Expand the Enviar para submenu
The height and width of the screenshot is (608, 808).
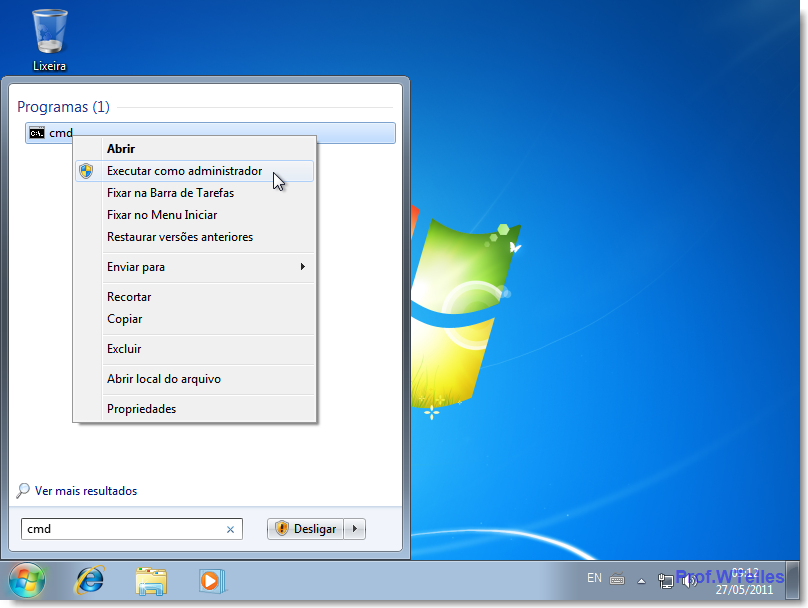coord(194,267)
